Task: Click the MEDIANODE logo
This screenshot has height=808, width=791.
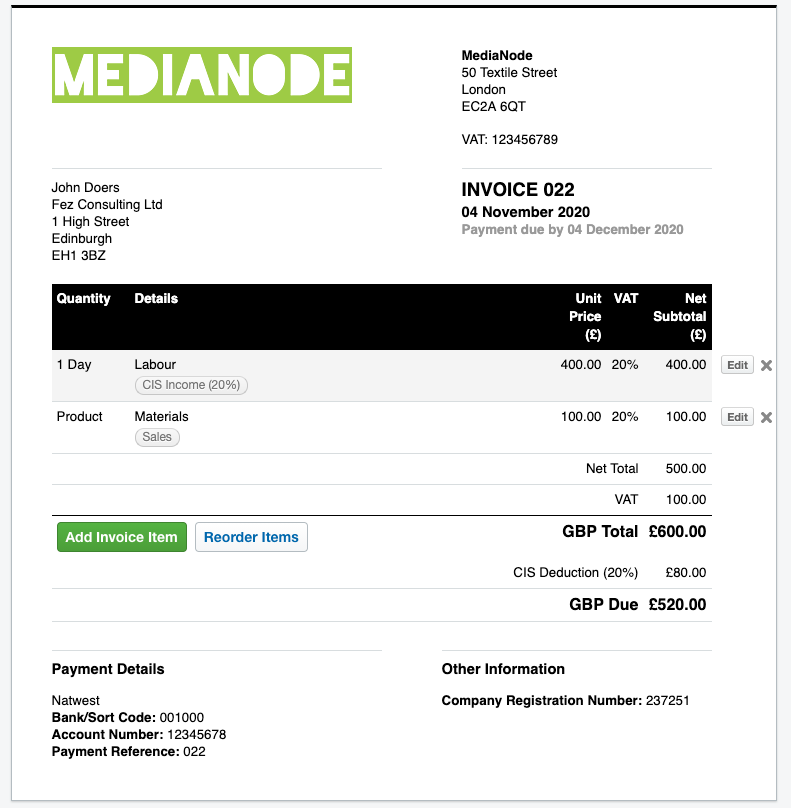Action: [x=201, y=75]
